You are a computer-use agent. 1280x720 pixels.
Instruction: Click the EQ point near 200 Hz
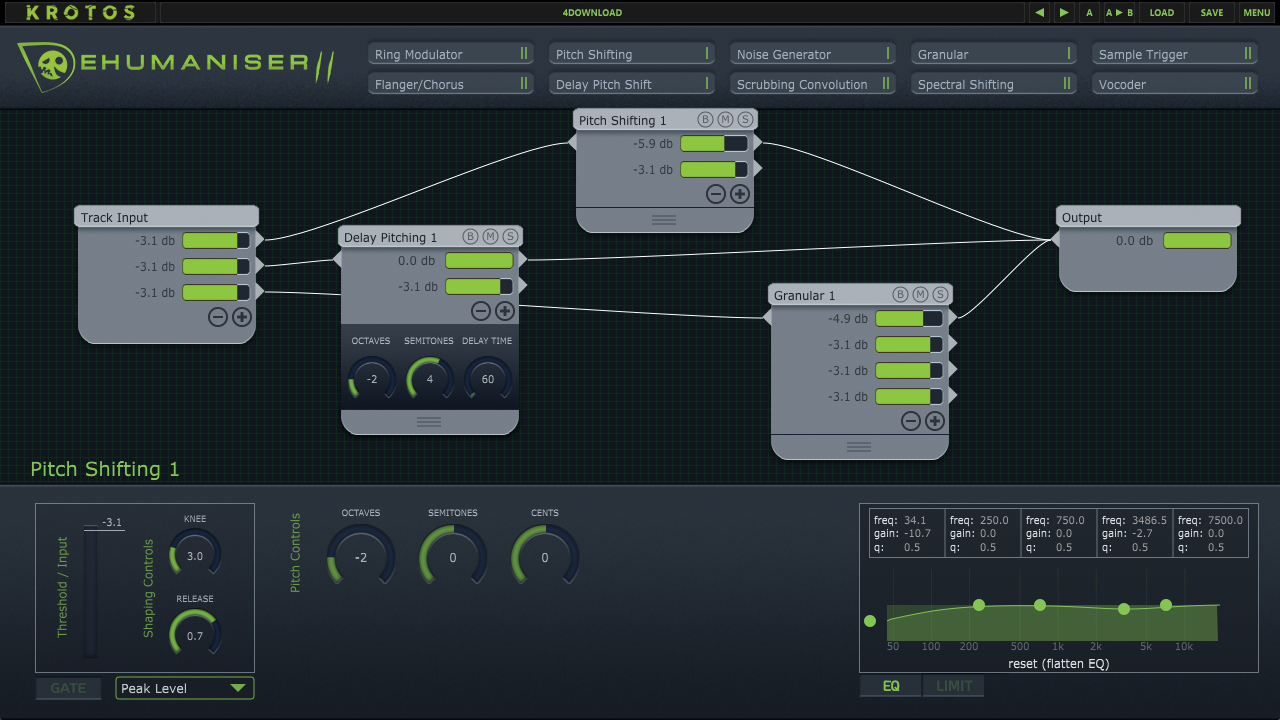pyautogui.click(x=979, y=605)
